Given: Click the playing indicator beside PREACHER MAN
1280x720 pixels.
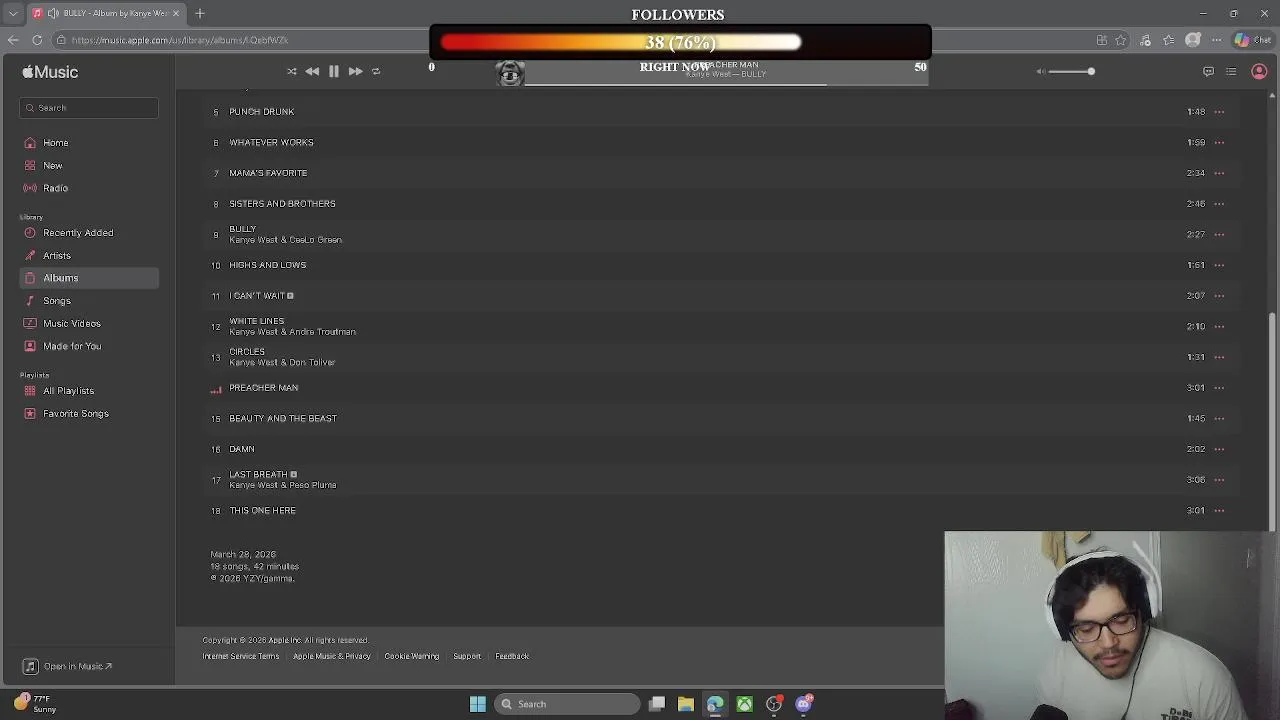Looking at the screenshot, I should (215, 389).
